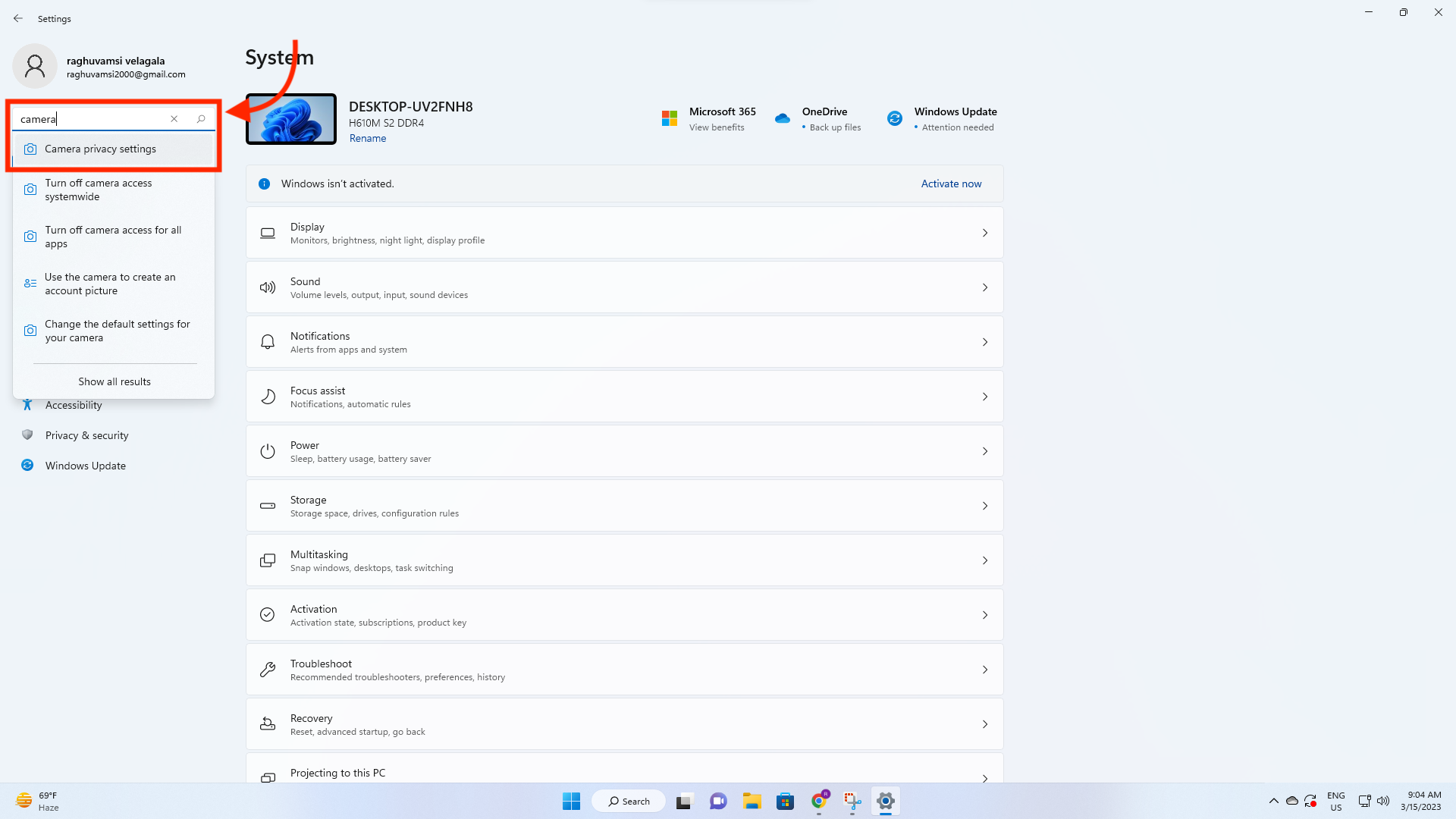Expand the Multitasking settings section
Screen dimensions: 1456x819
(x=623, y=560)
